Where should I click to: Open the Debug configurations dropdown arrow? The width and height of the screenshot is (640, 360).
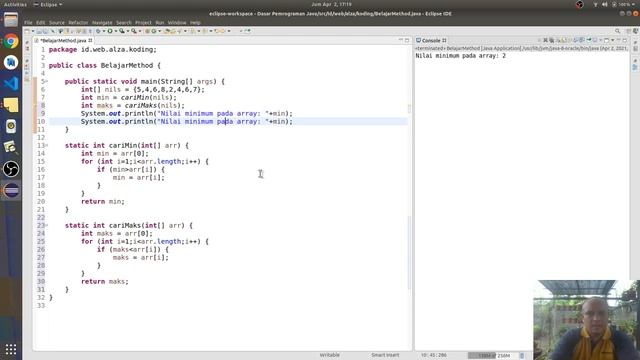pos(104,31)
